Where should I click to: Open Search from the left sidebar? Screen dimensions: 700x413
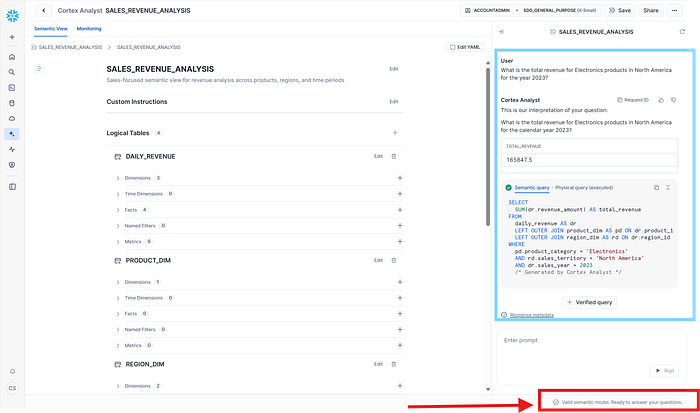[12, 72]
